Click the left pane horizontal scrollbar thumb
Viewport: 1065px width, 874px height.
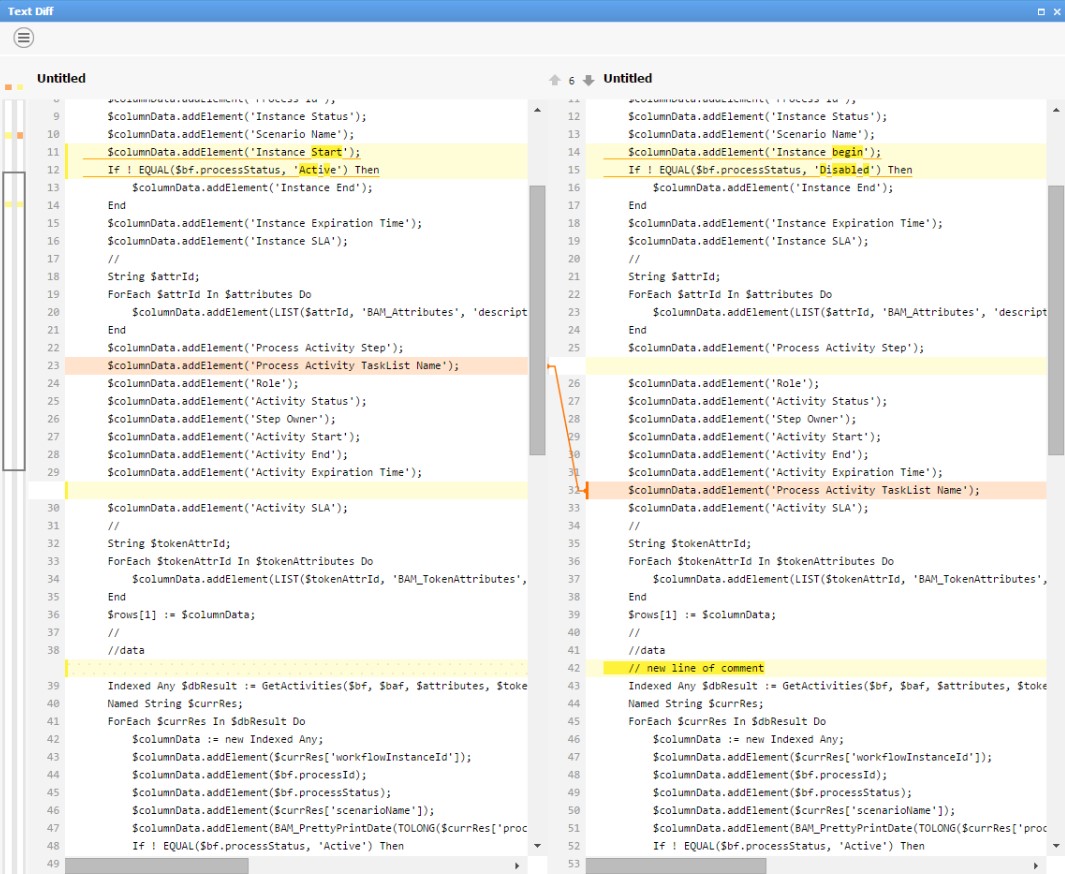pos(156,865)
